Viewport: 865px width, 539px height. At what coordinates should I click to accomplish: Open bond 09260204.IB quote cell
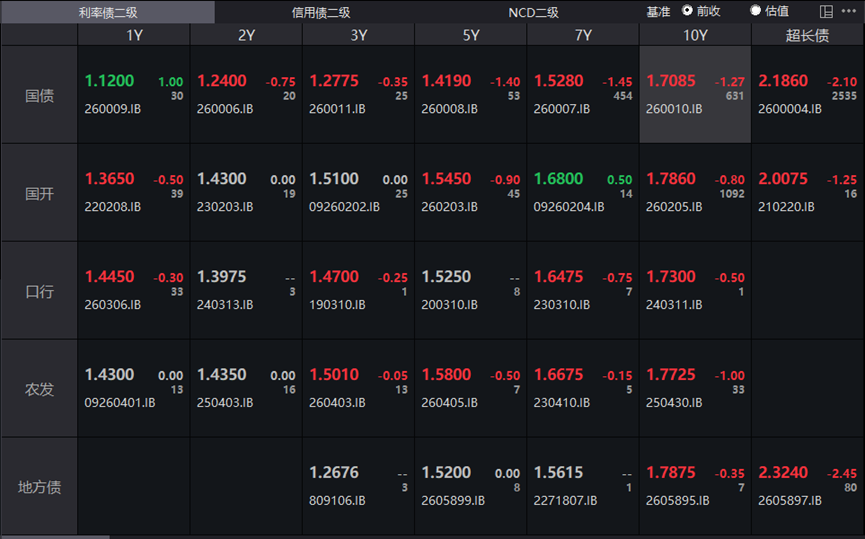coord(583,193)
